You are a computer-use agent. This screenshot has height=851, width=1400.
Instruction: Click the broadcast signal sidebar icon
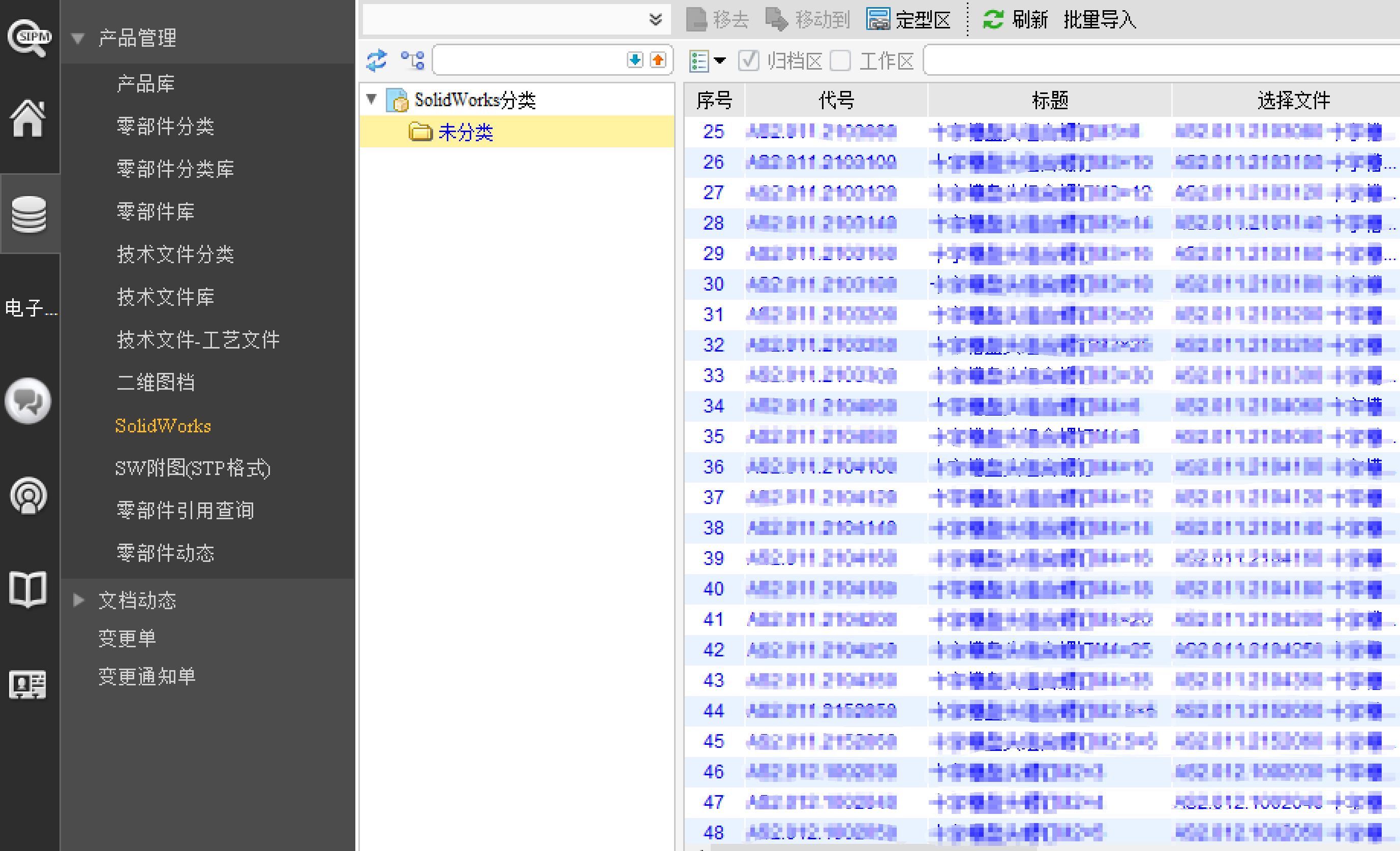pyautogui.click(x=28, y=496)
